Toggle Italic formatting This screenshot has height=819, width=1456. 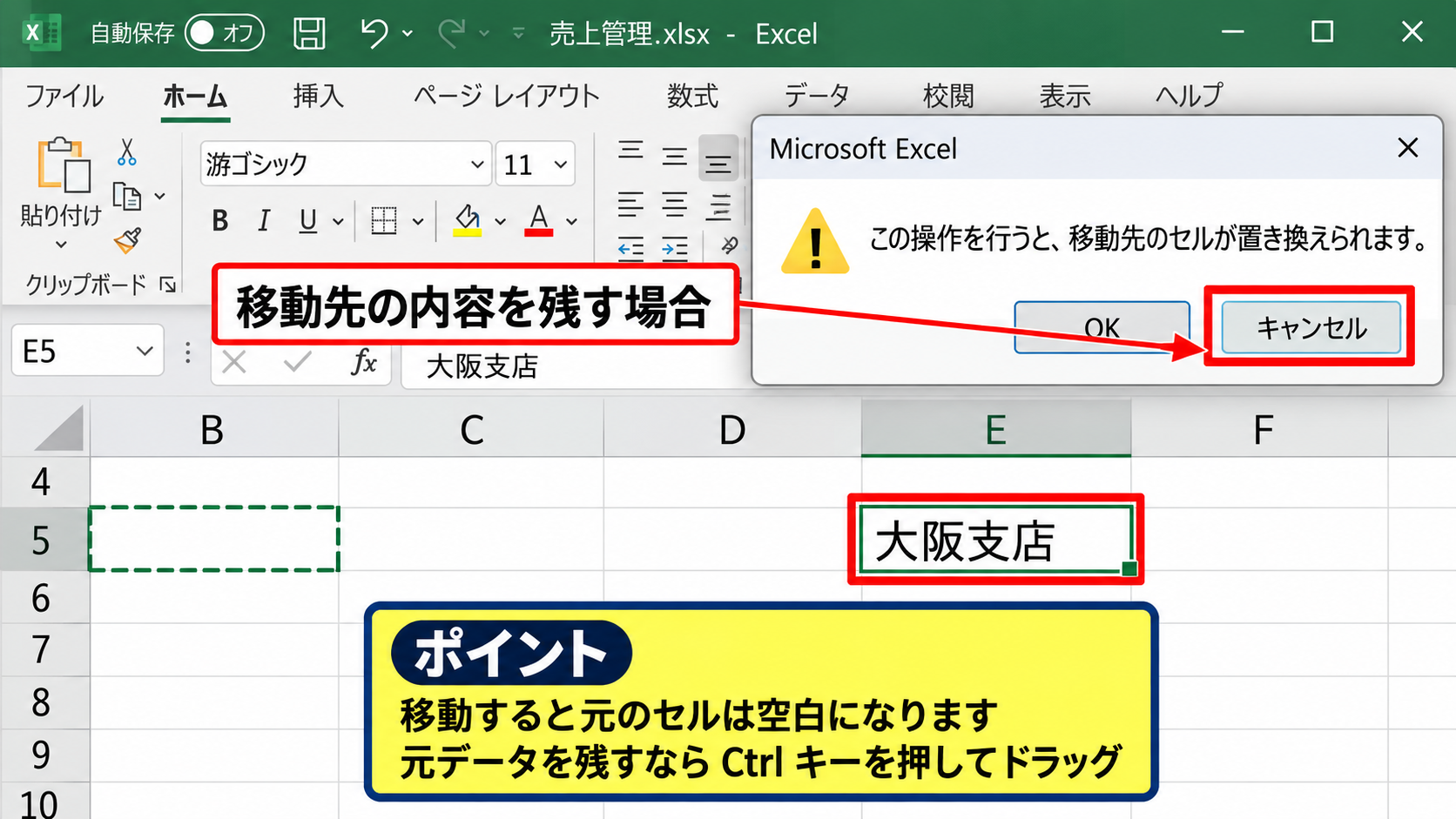pos(264,221)
